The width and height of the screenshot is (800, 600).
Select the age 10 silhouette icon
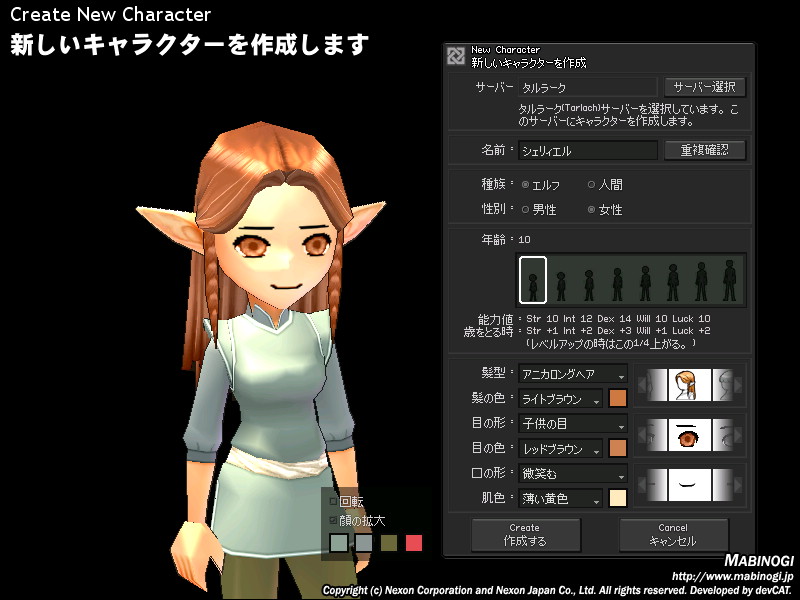point(533,281)
